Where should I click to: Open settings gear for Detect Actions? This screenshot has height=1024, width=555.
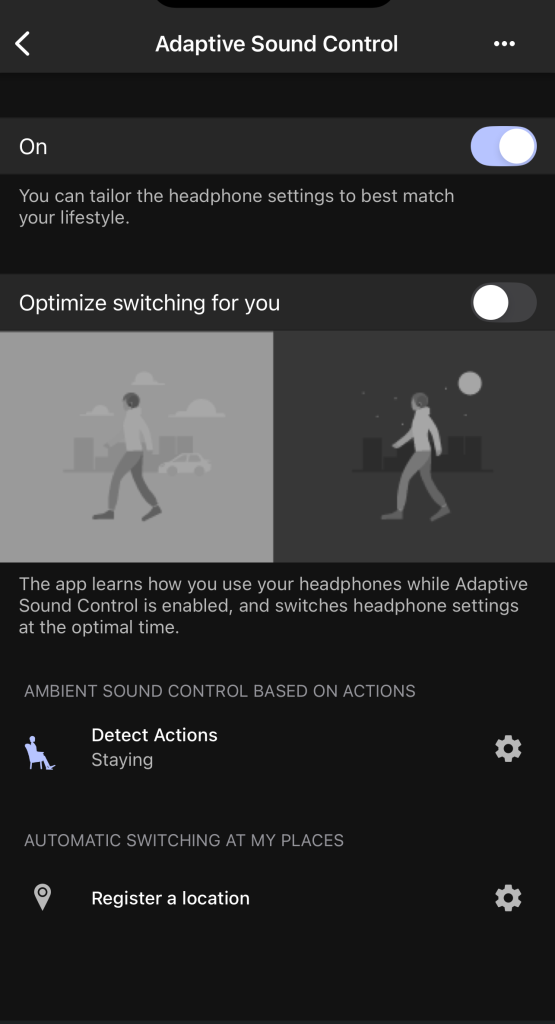click(508, 748)
